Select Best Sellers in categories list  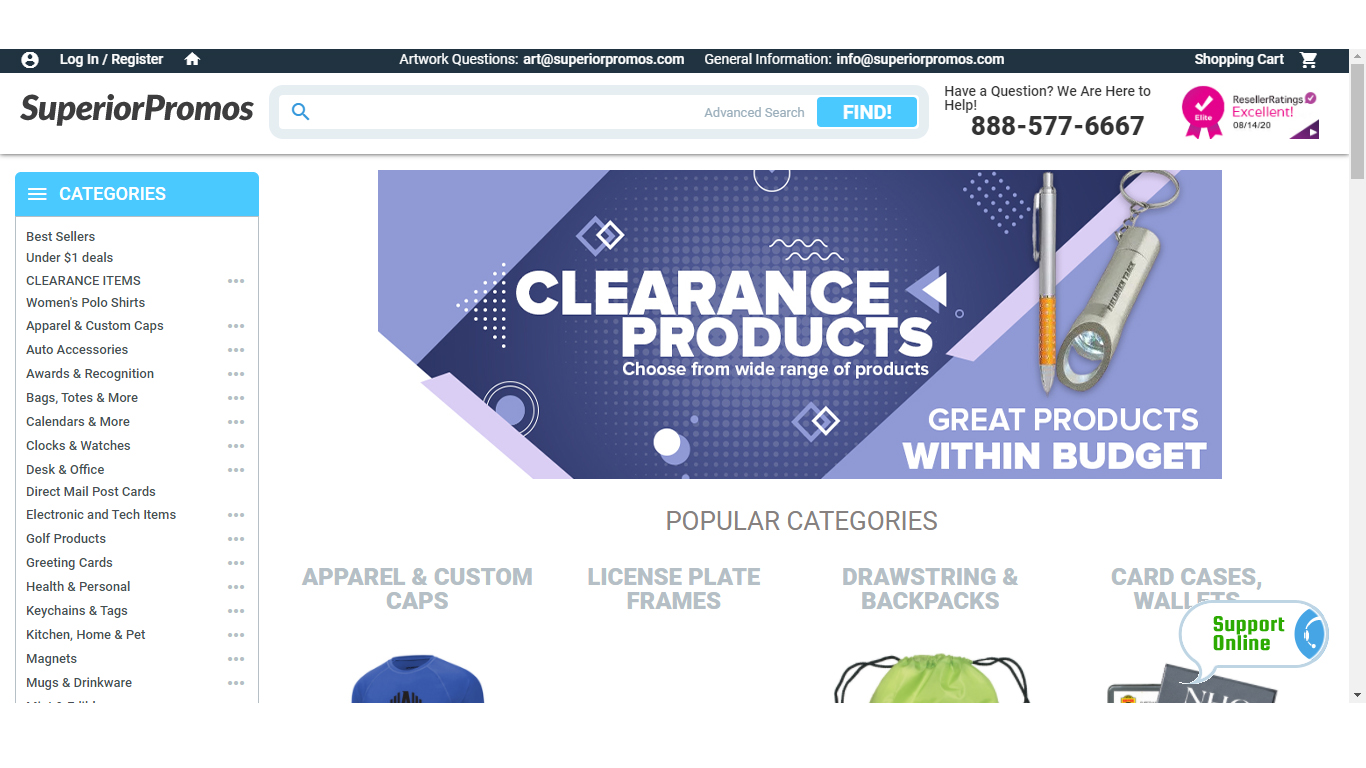pos(61,237)
